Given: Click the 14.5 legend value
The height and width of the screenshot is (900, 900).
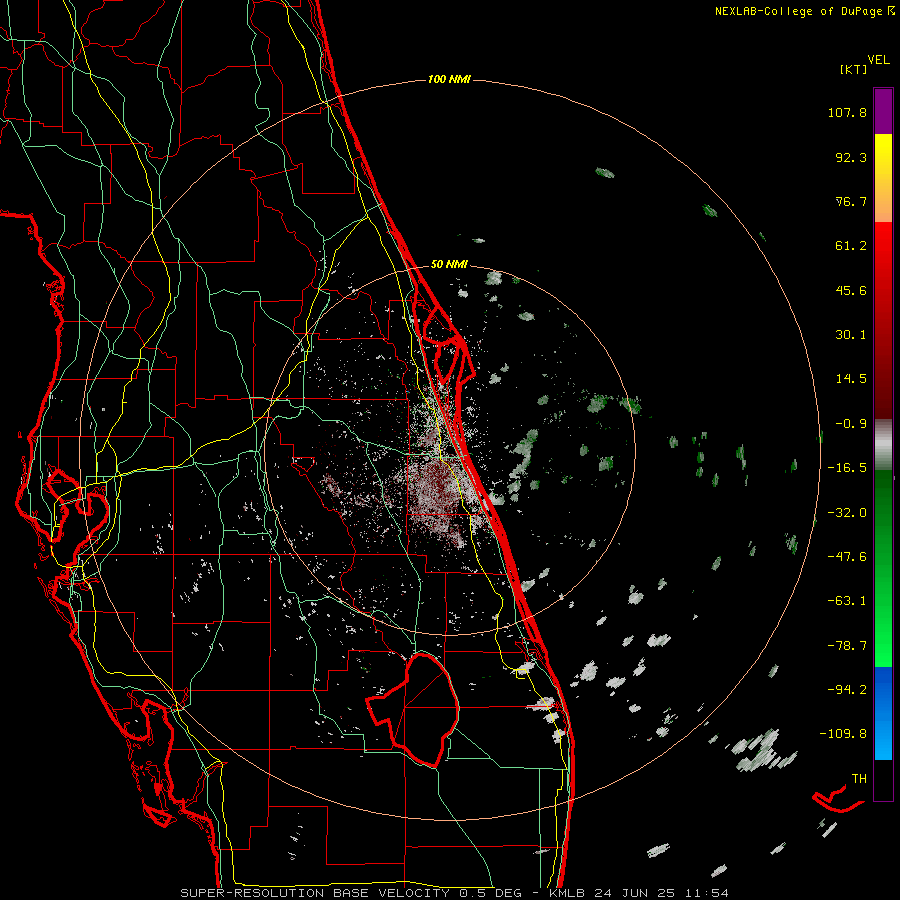Looking at the screenshot, I should pos(851,379).
